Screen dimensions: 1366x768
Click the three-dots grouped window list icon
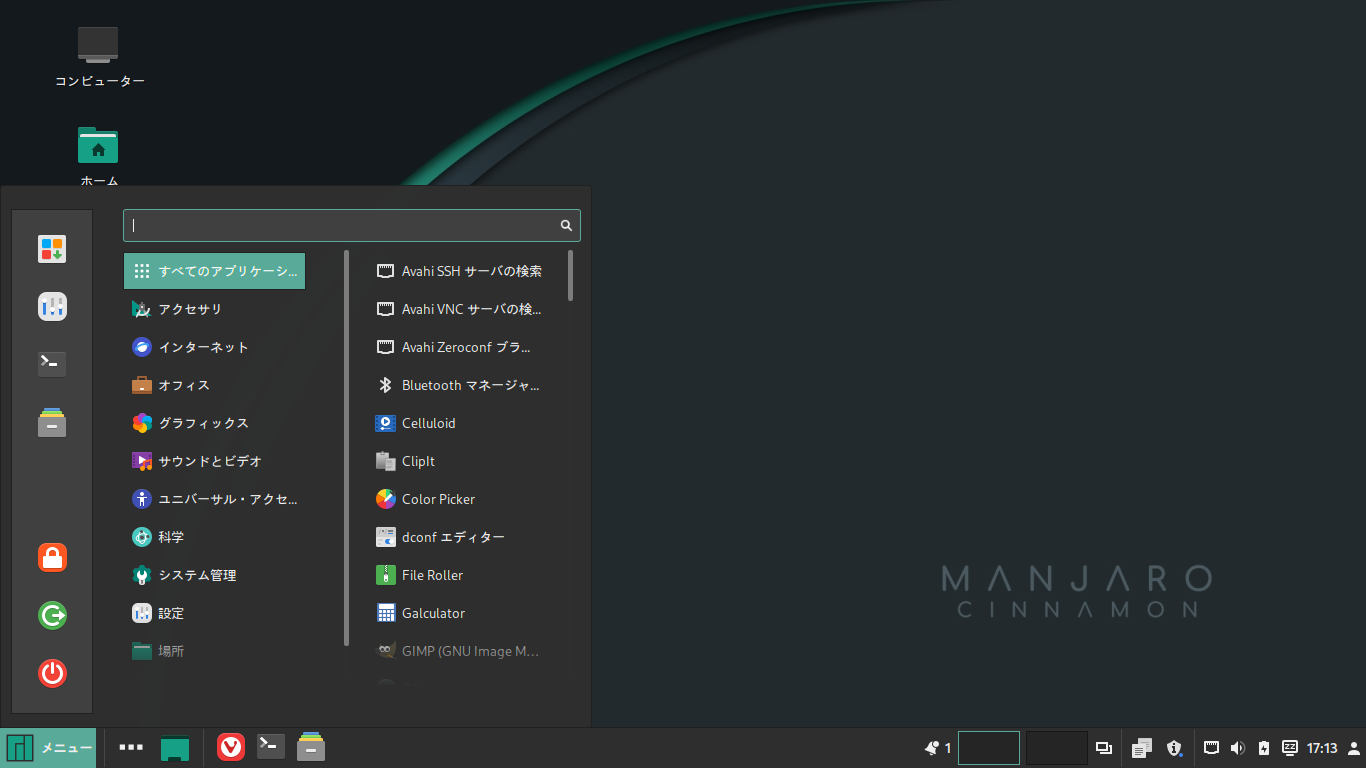tap(131, 747)
